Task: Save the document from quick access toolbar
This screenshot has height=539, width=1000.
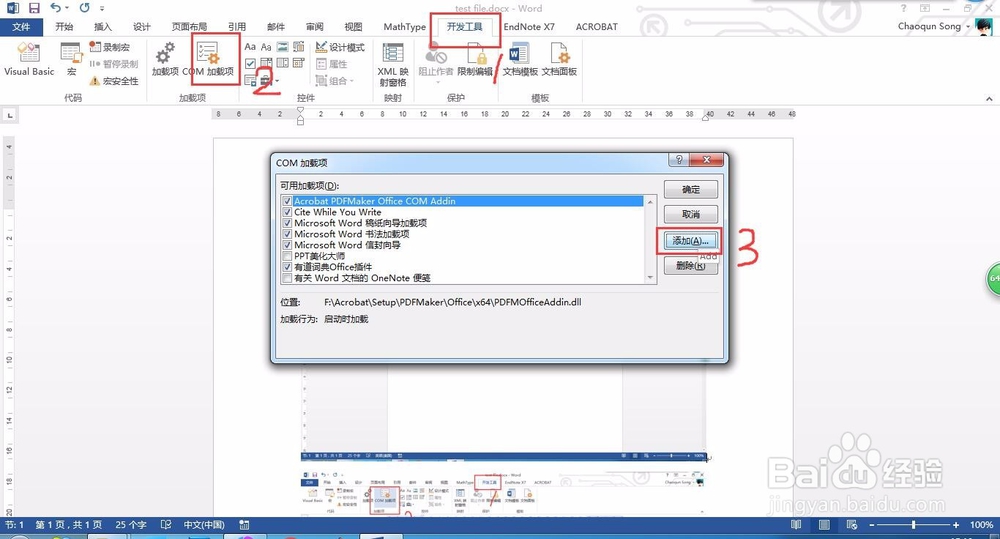Action: [34, 8]
